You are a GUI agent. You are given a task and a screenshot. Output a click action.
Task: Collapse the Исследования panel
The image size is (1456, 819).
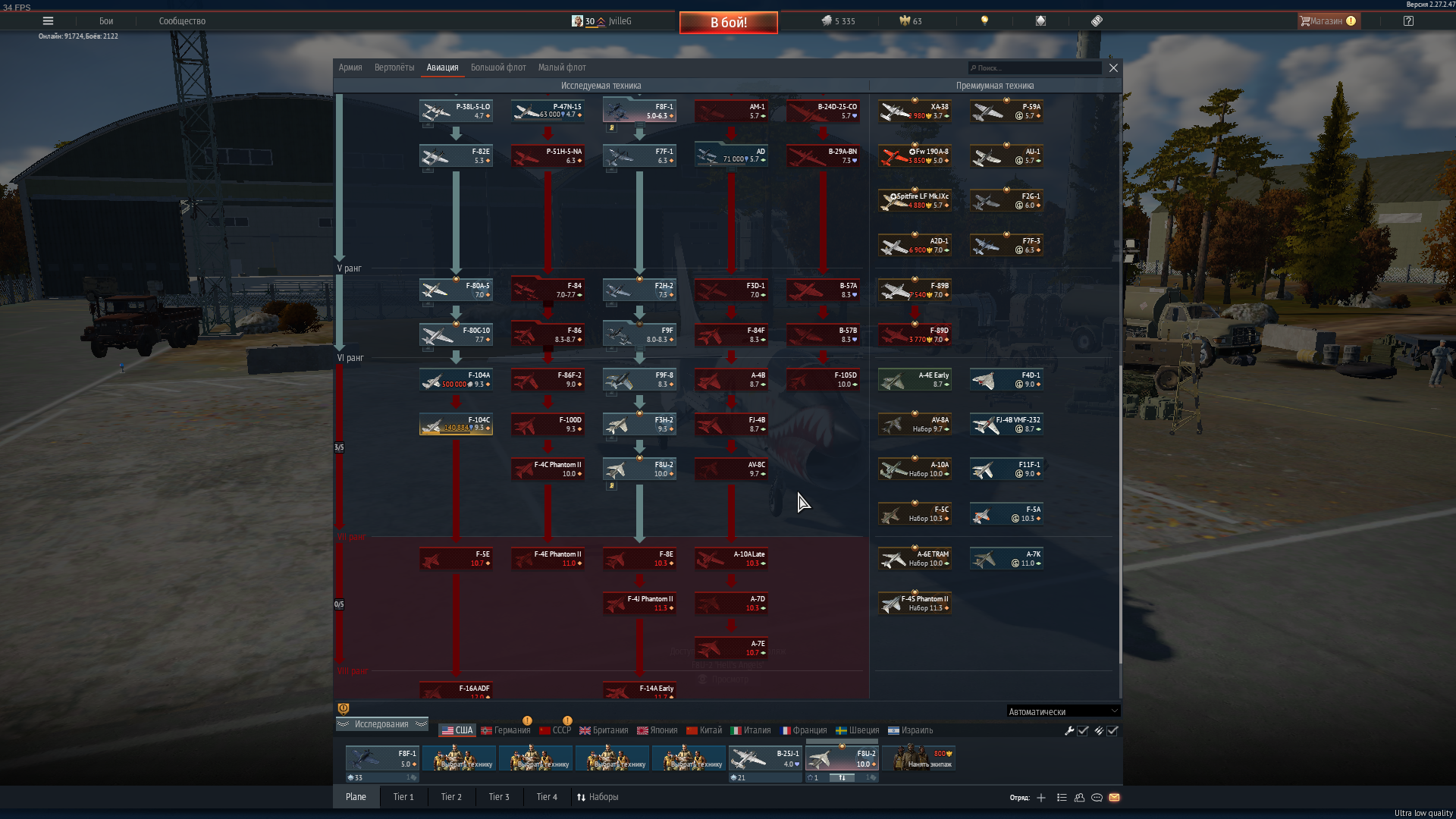[382, 724]
